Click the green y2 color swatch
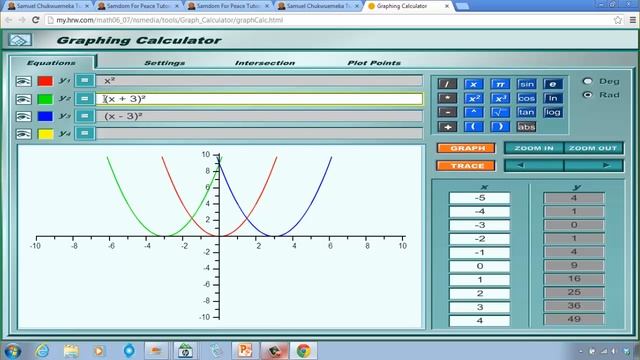Image resolution: width=640 pixels, height=360 pixels. click(45, 99)
